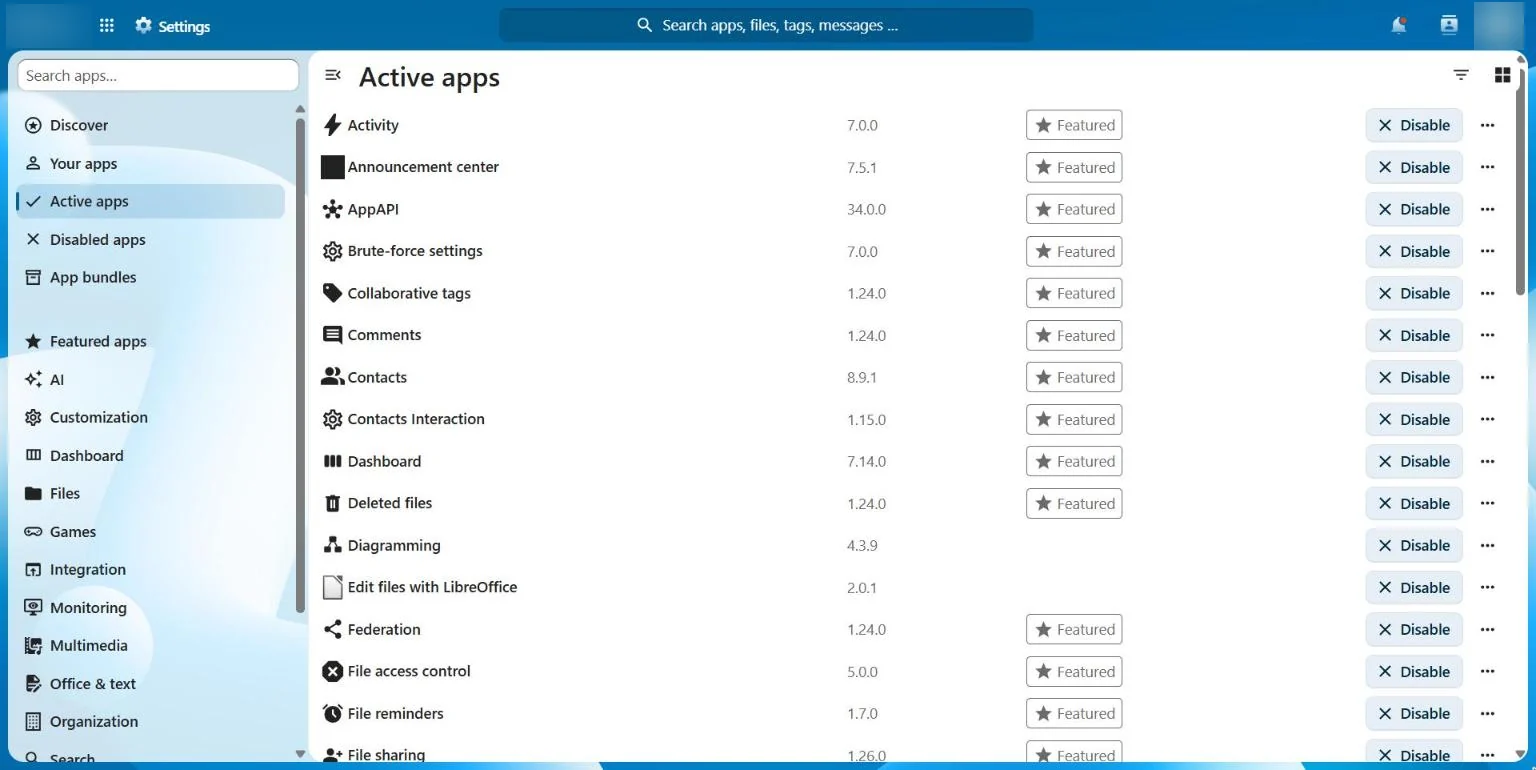Click the Diagramming app icon
The image size is (1536, 770).
(333, 545)
